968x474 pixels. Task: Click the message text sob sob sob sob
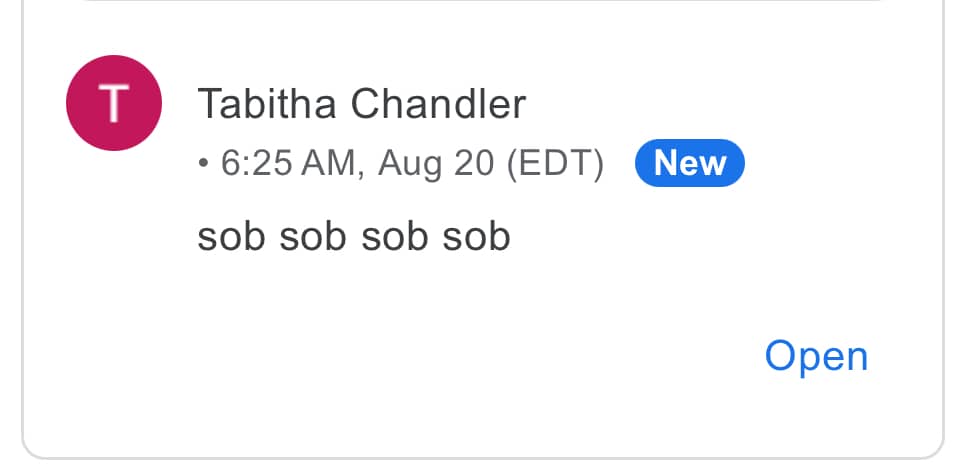click(354, 237)
